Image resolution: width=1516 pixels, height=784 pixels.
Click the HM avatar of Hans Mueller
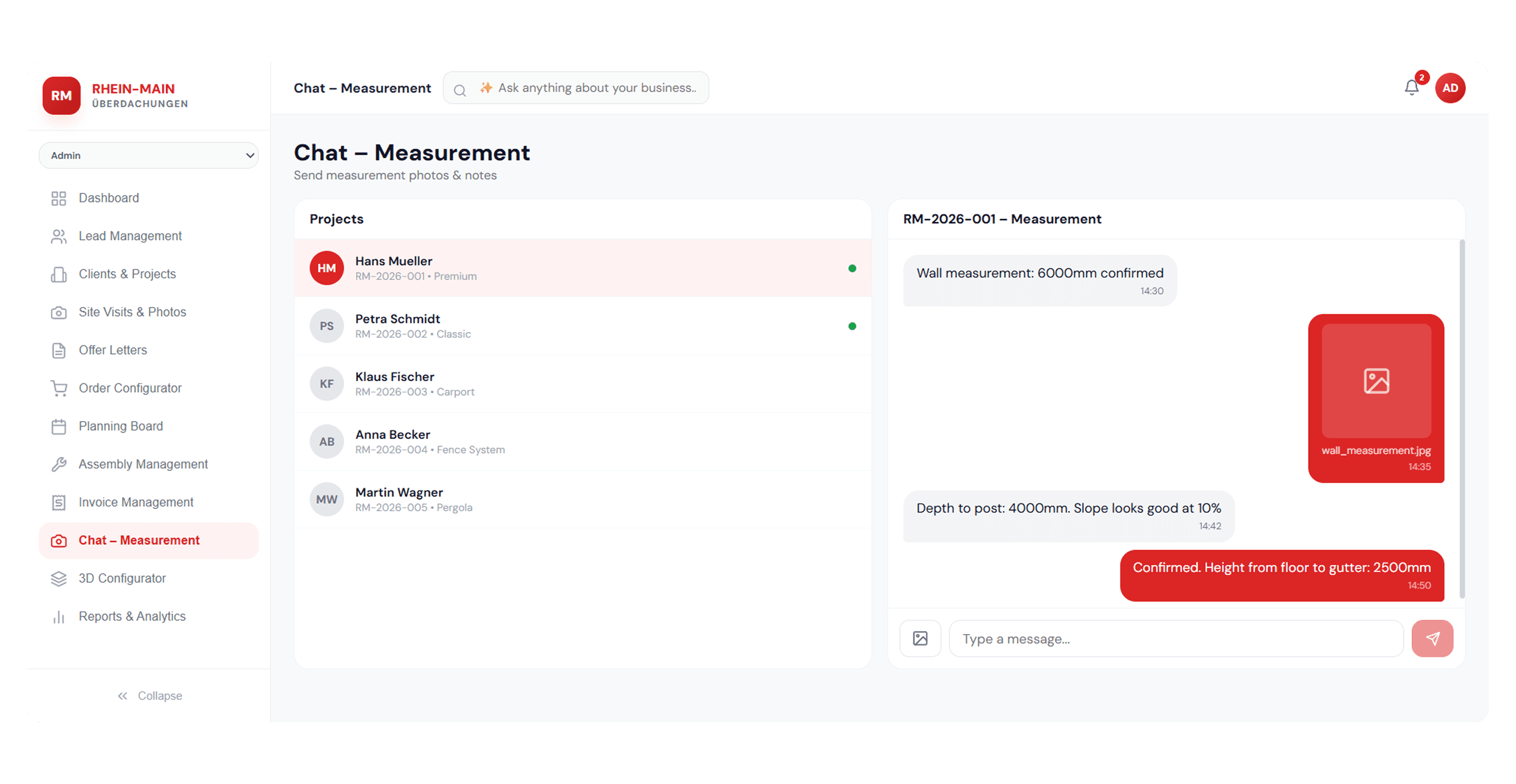coord(326,268)
